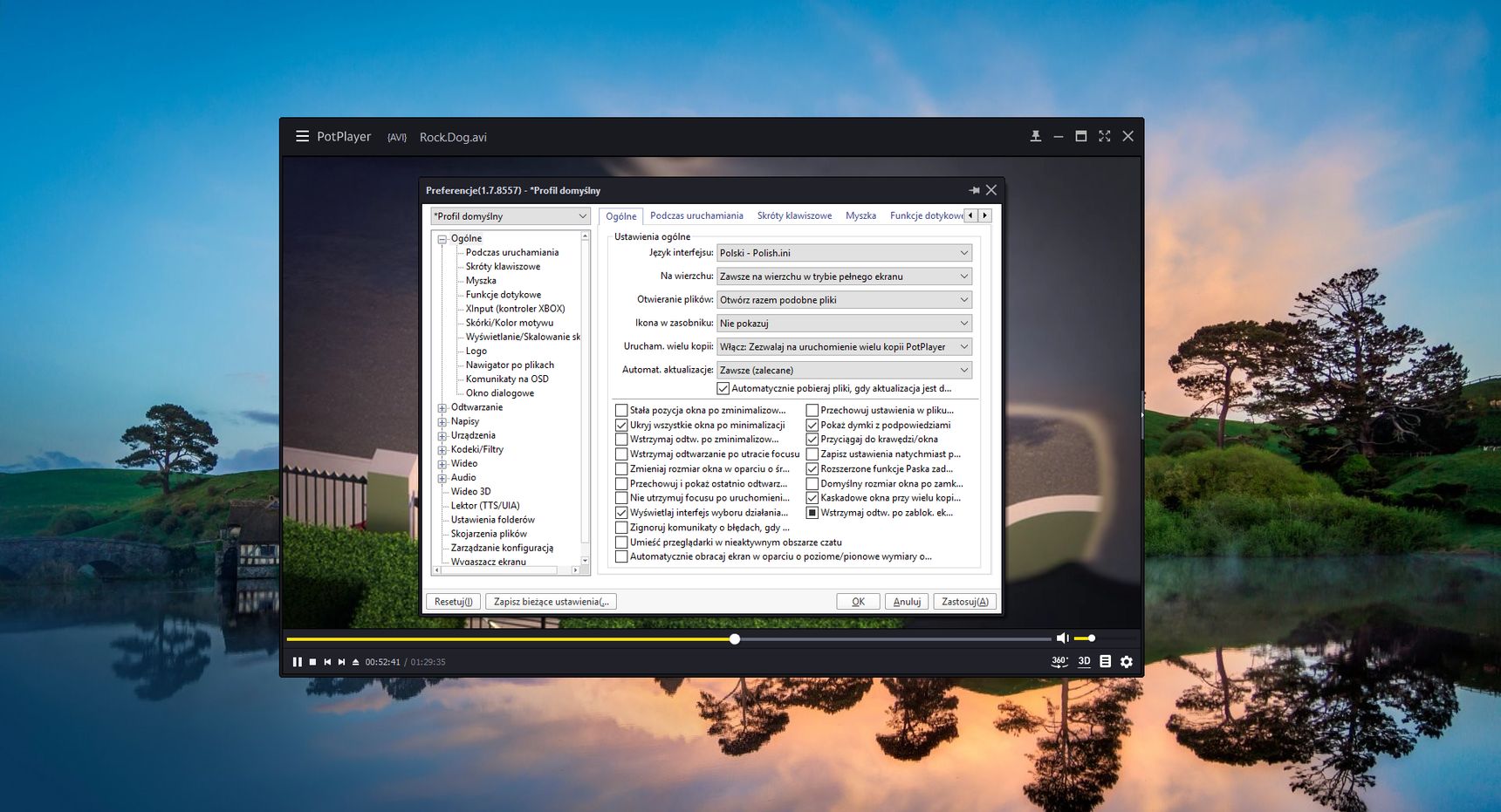Screen dimensions: 1501x812
Task: Mute the volume speaker icon
Action: (1062, 638)
